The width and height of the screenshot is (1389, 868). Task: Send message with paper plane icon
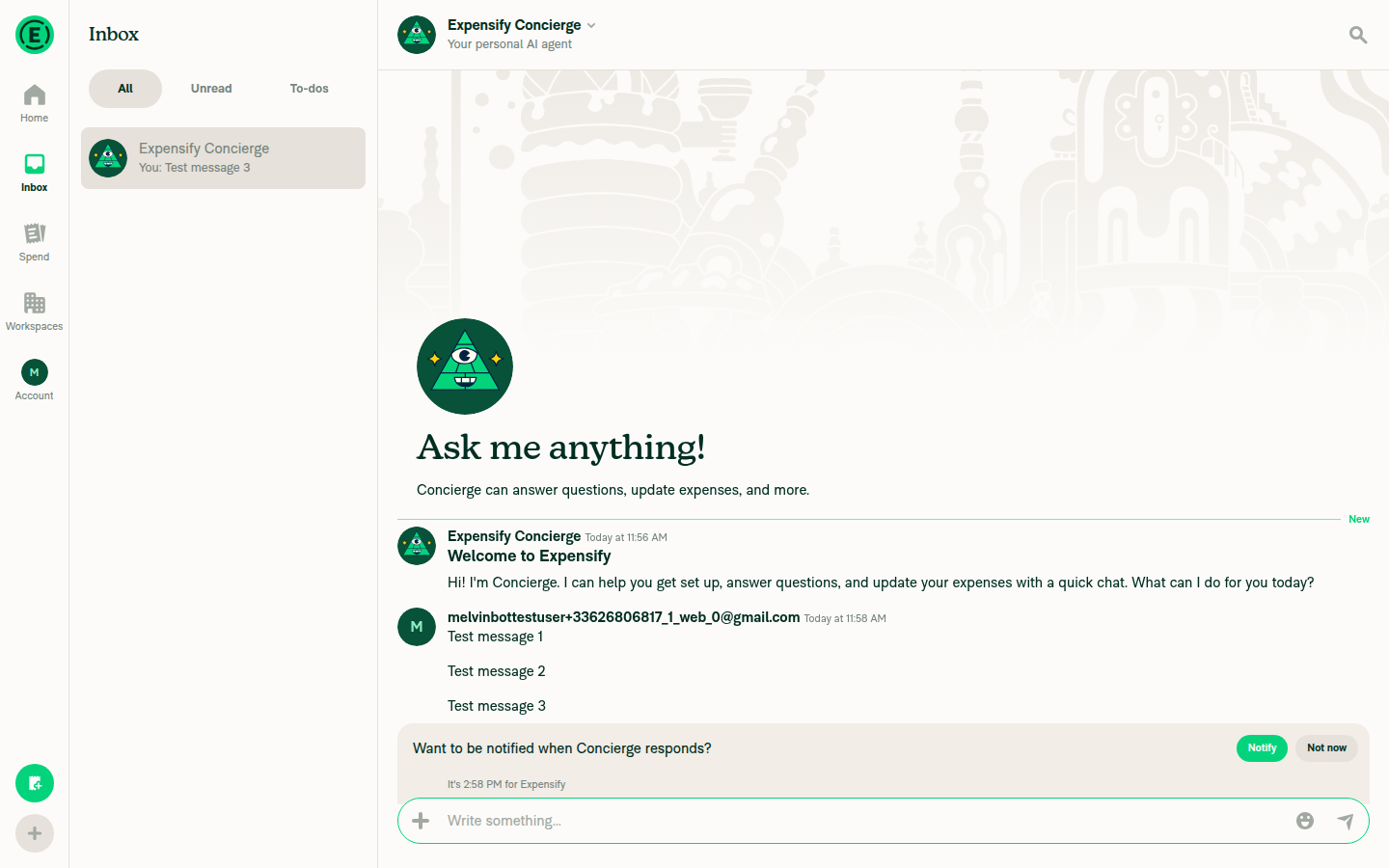tap(1346, 821)
